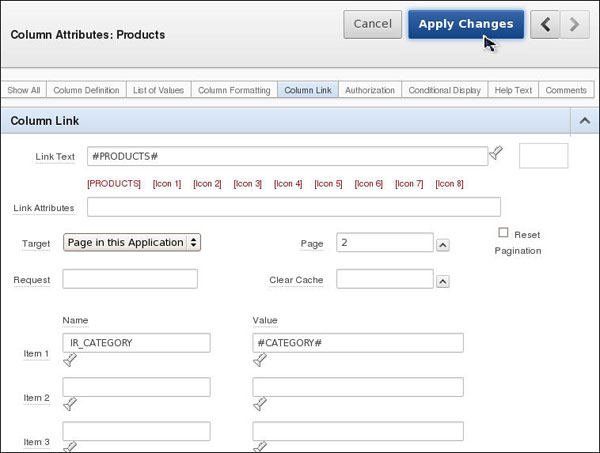Open the Conditional Display tab
The image size is (600, 453).
pos(444,90)
